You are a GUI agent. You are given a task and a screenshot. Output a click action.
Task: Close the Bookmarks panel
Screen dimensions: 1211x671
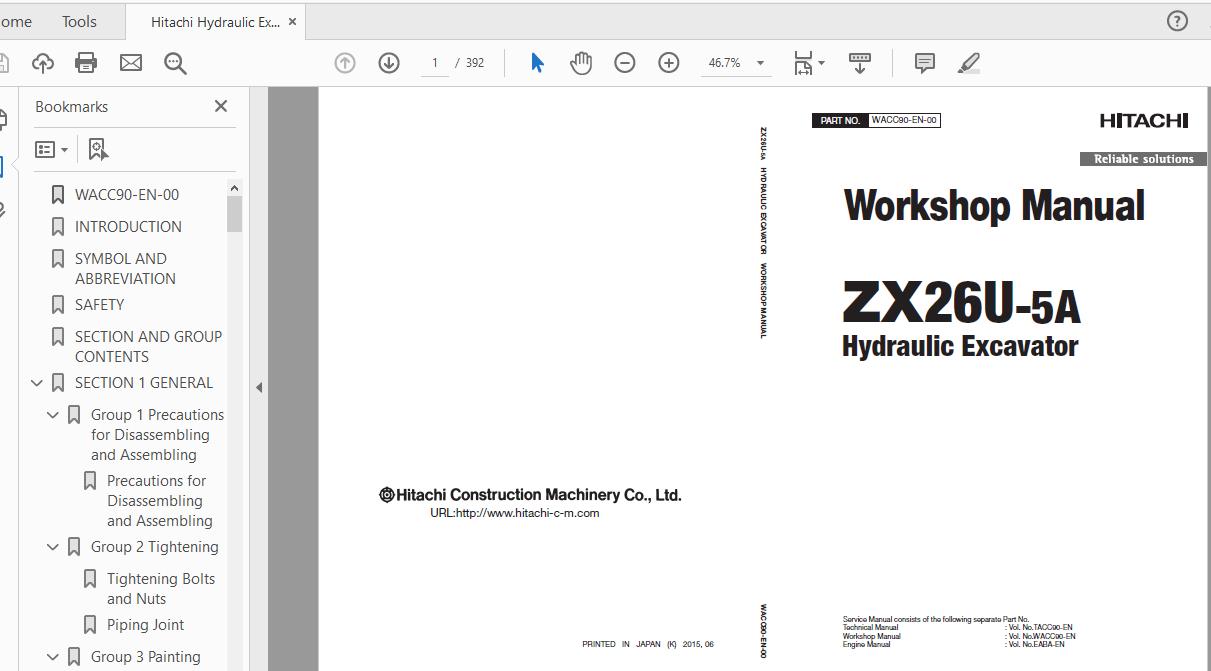(221, 106)
